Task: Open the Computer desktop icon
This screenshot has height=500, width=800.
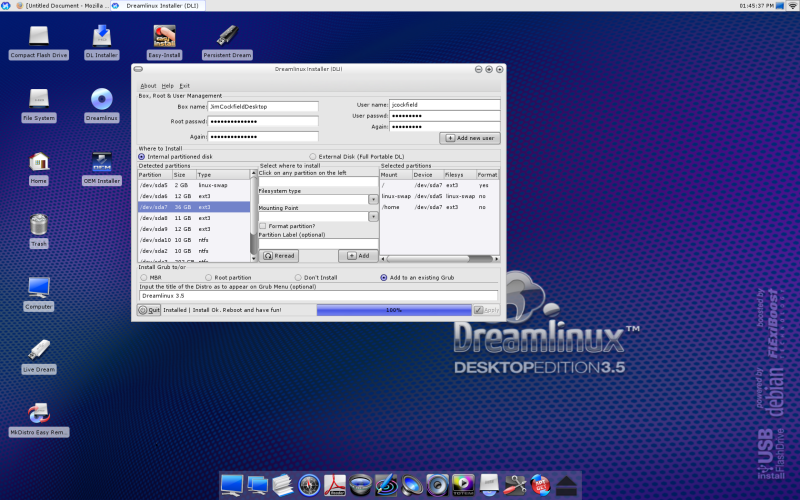Action: [39, 288]
